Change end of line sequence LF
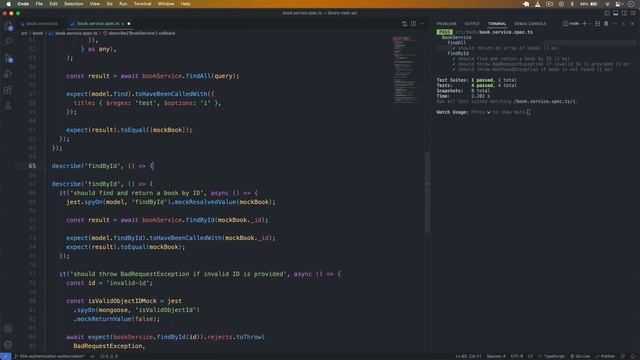This screenshot has height=360, width=640. (x=530, y=356)
